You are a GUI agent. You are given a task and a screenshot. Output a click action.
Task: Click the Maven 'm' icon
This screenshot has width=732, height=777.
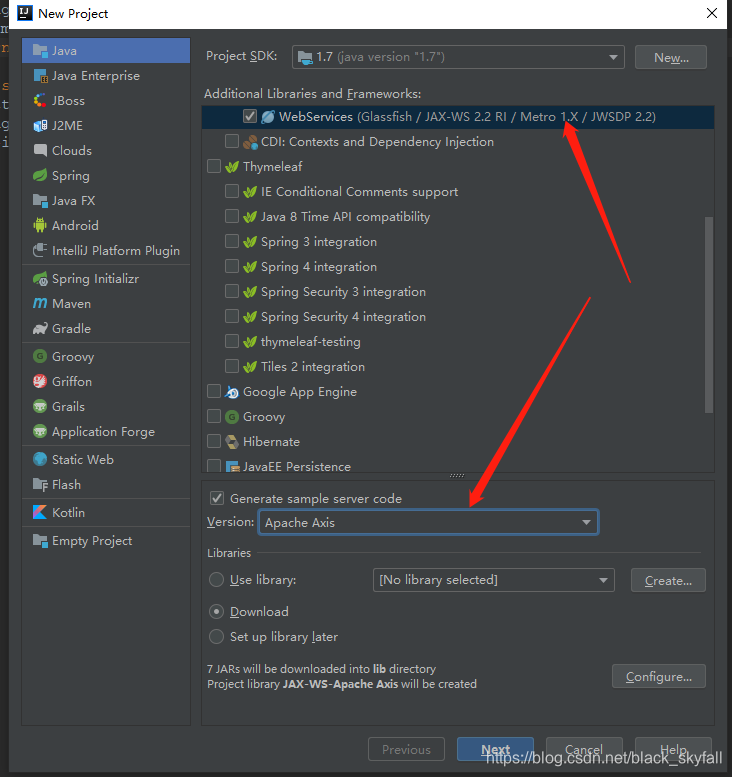40,303
